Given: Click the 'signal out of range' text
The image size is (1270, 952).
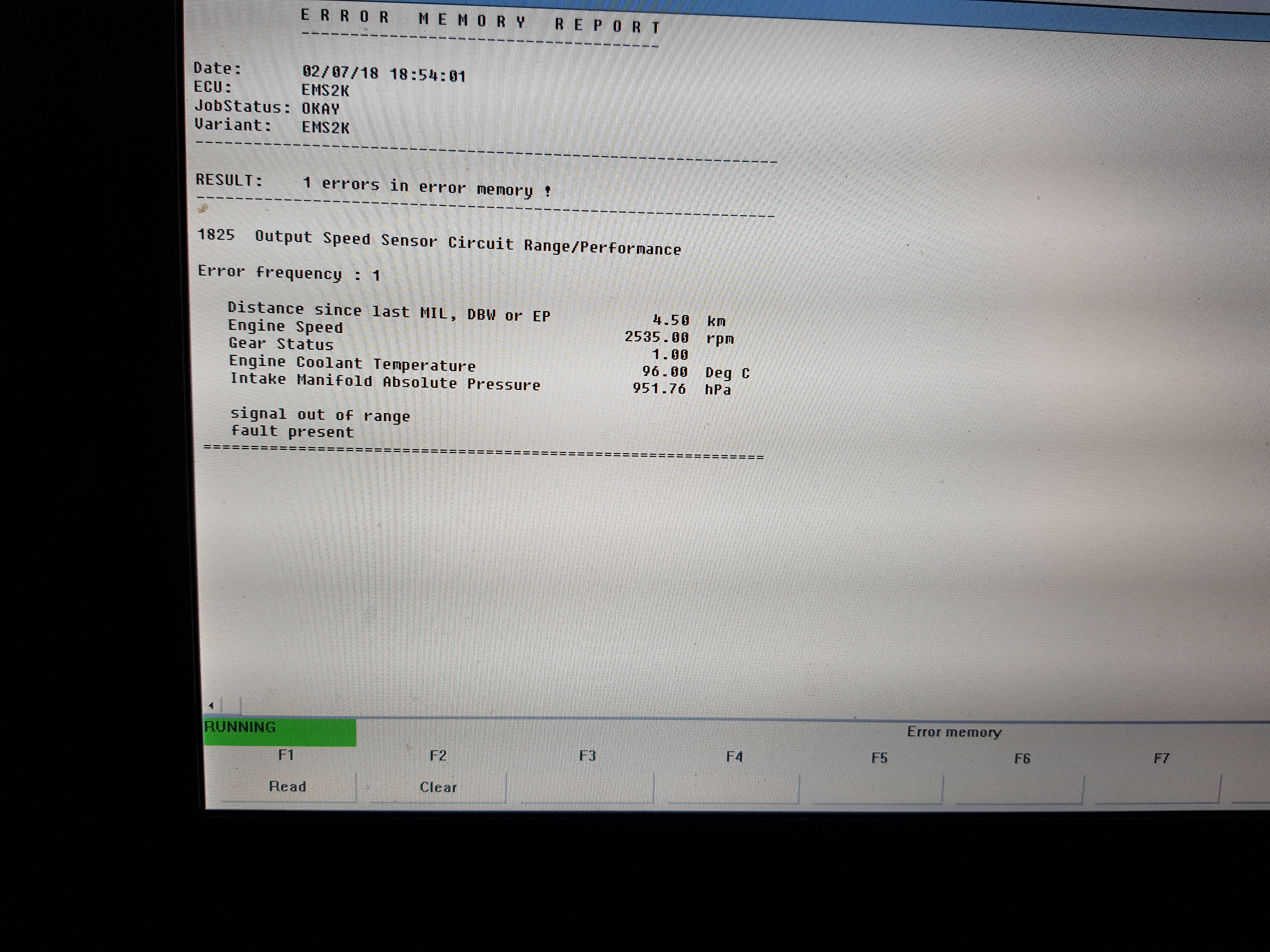Looking at the screenshot, I should pyautogui.click(x=320, y=415).
